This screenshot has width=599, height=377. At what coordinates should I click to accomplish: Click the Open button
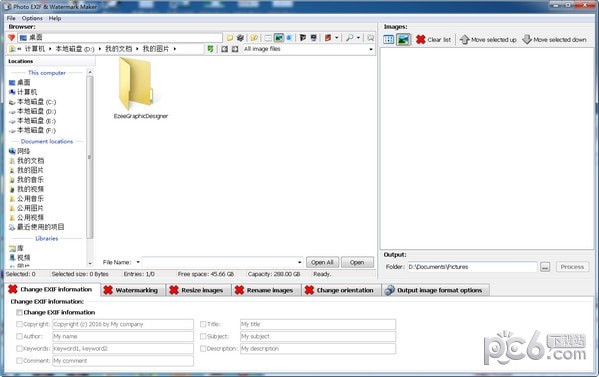357,262
